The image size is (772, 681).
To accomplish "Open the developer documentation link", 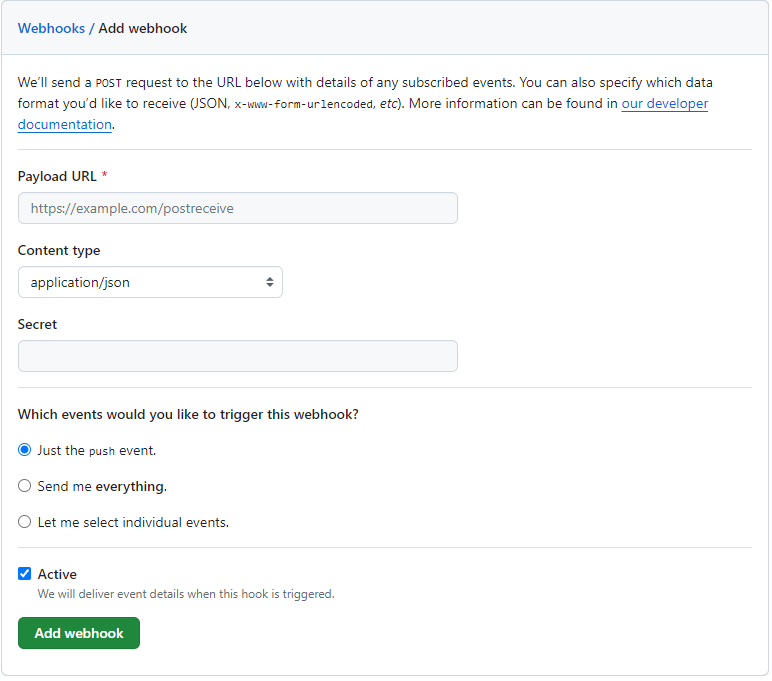I will point(665,103).
